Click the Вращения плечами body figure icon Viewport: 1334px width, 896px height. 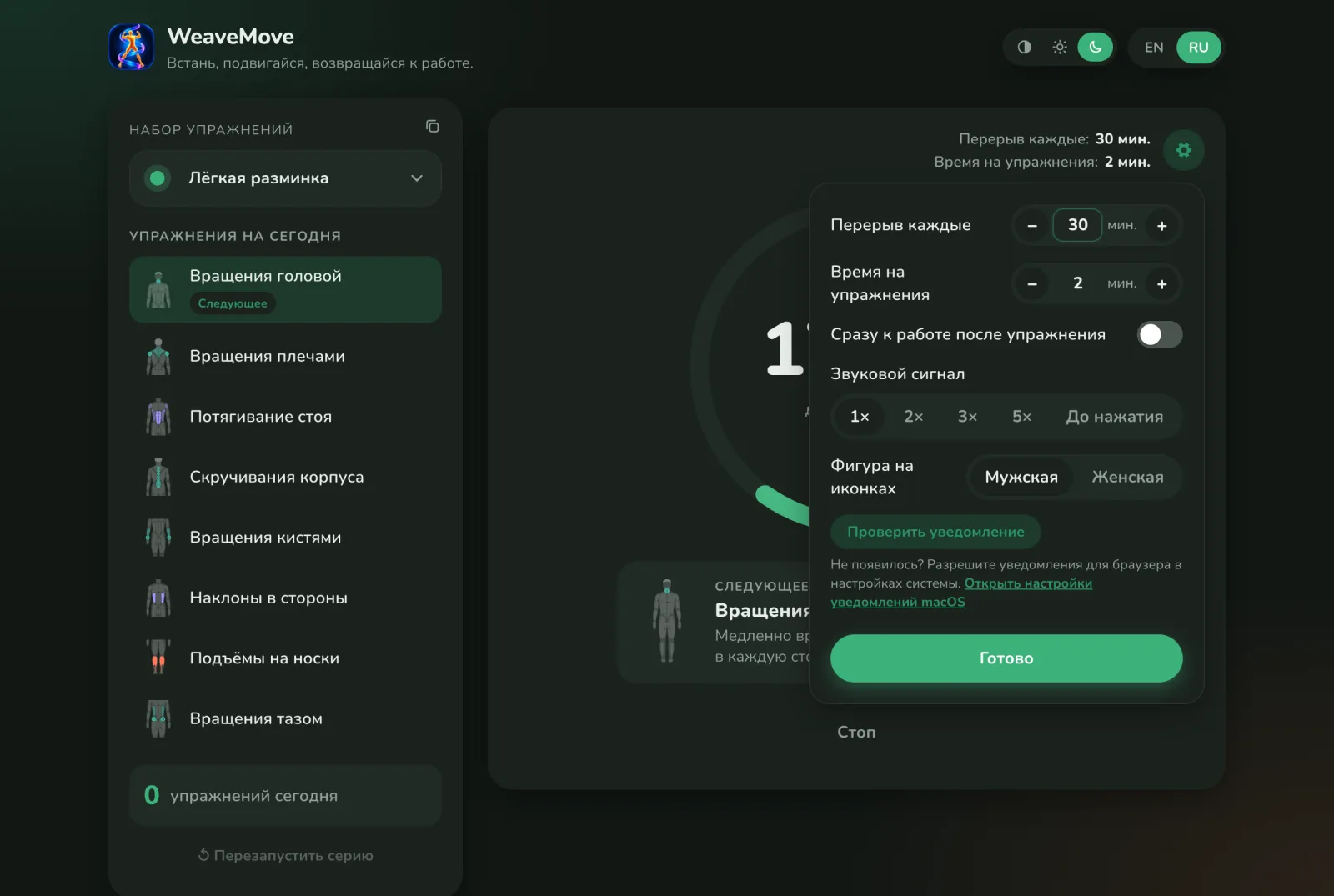(x=158, y=357)
